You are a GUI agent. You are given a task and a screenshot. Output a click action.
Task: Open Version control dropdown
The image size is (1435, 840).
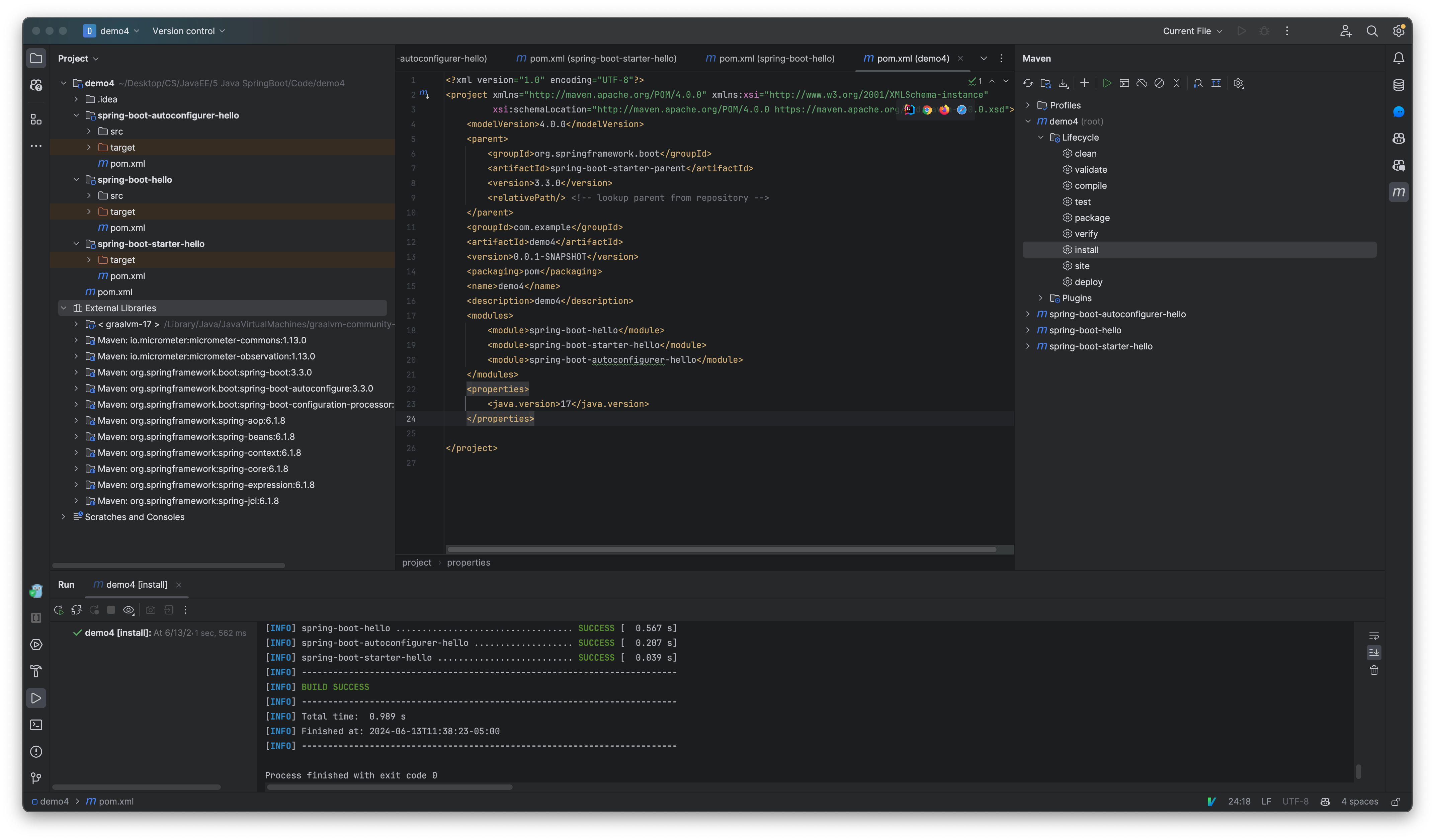click(188, 31)
